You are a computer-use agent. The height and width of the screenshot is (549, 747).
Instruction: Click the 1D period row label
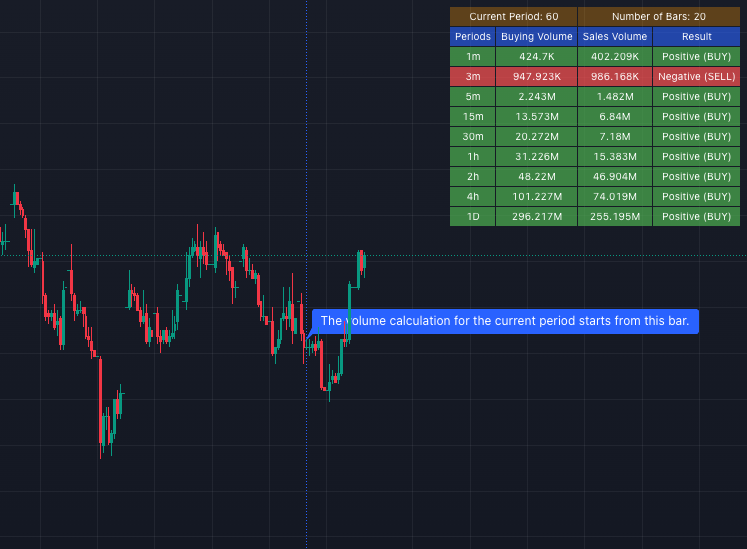pos(472,216)
